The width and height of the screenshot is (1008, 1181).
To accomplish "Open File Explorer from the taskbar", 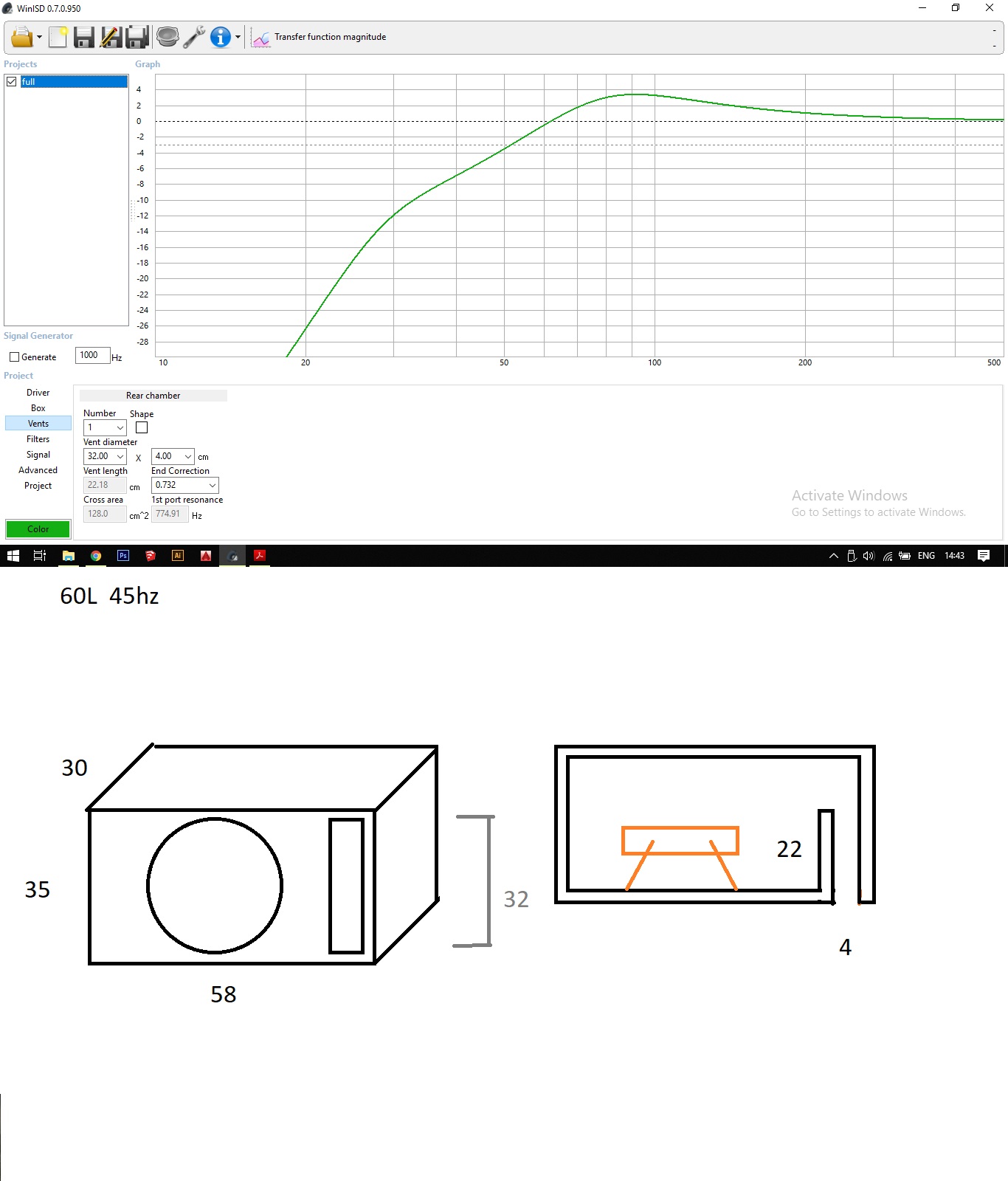I will (68, 556).
